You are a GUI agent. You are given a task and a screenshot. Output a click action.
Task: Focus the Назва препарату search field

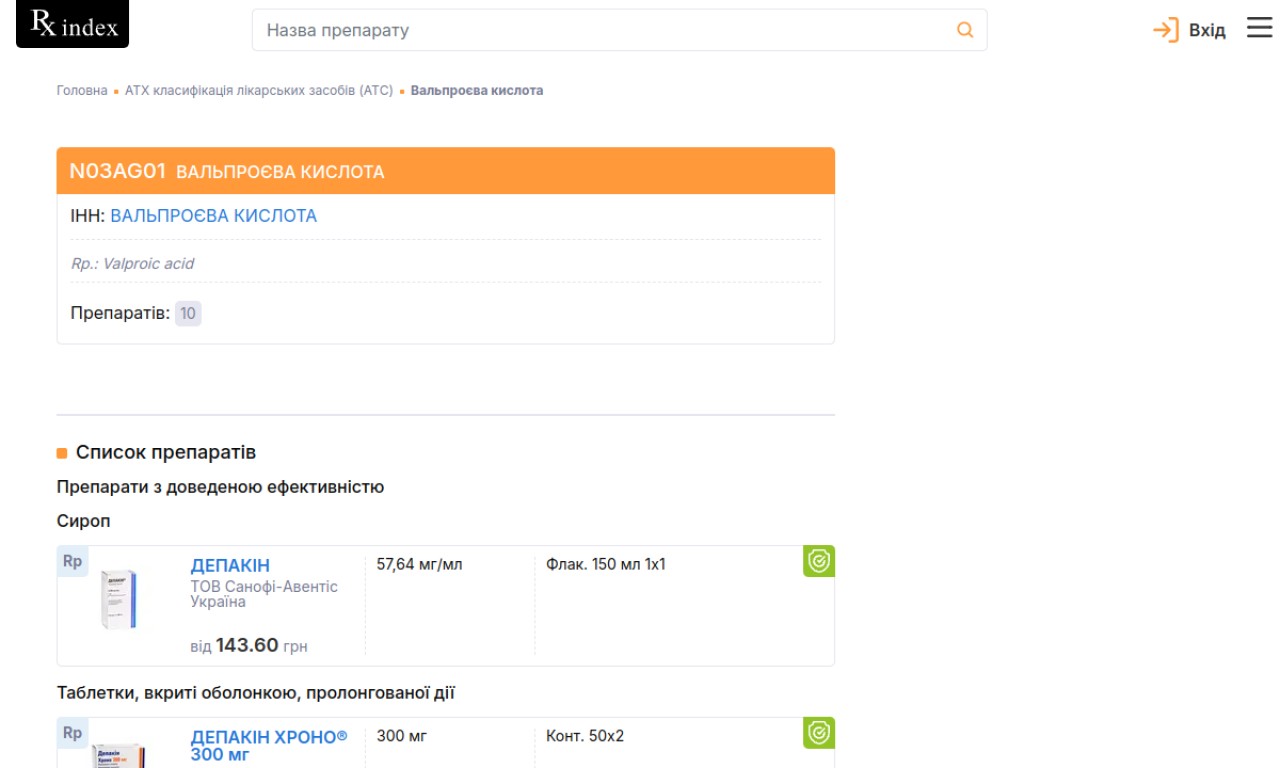click(x=619, y=30)
